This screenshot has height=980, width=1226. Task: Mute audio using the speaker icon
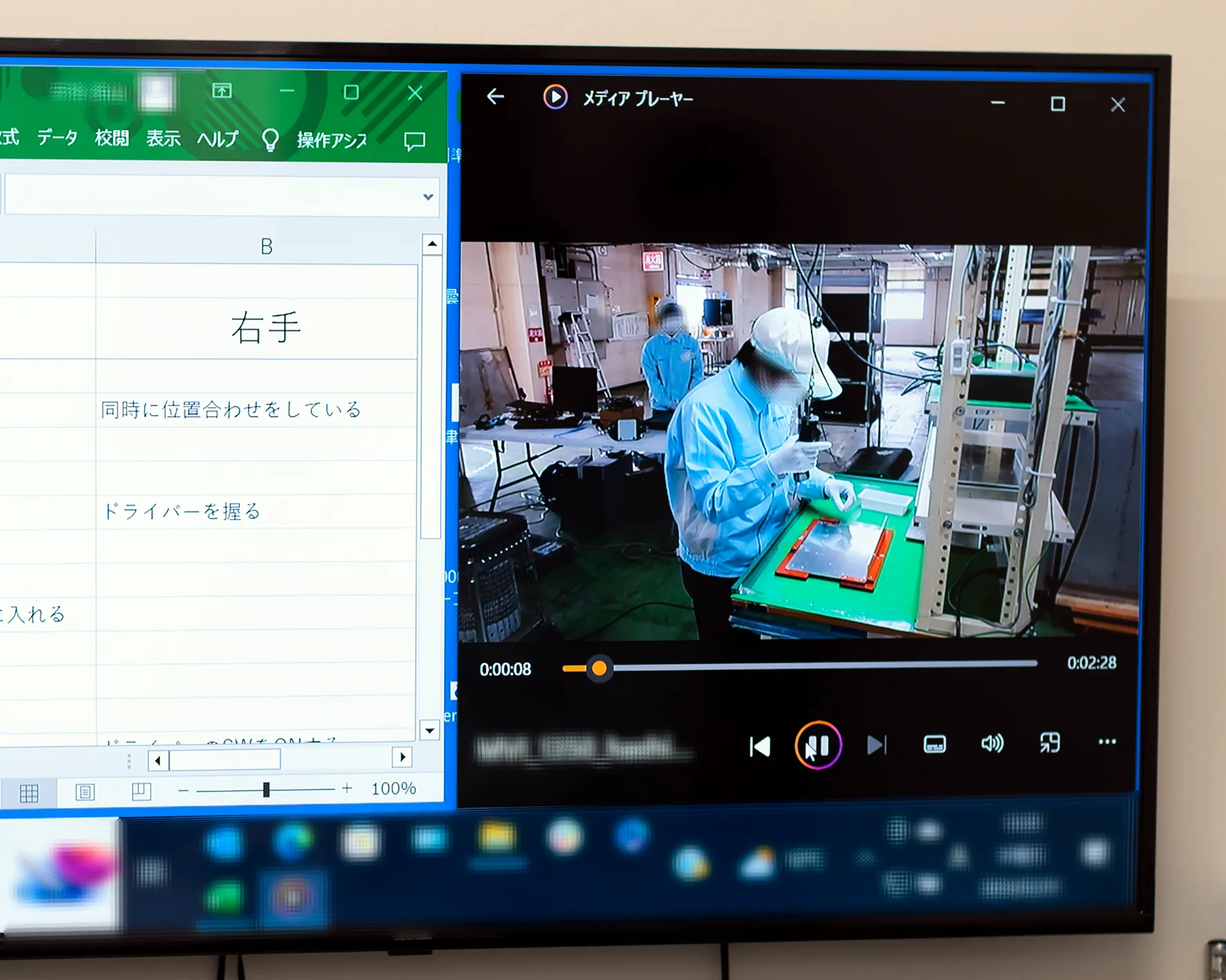point(991,743)
